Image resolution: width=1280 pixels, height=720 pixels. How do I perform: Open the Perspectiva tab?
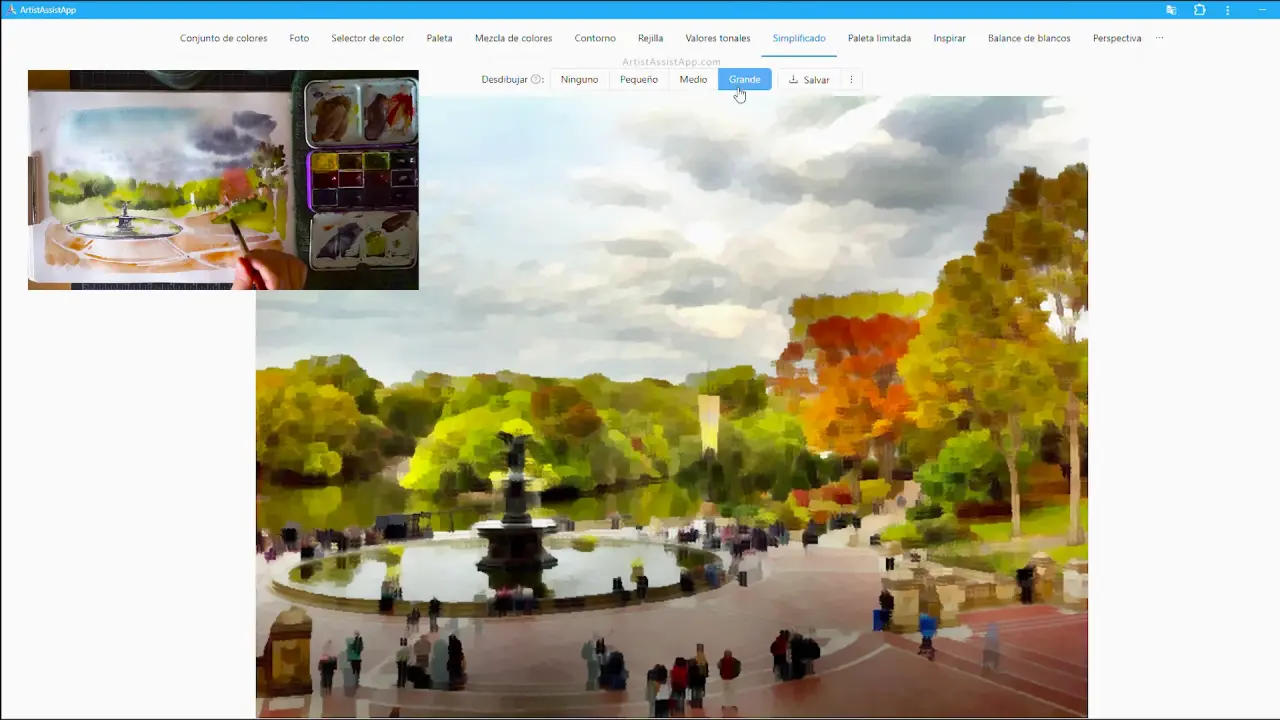(x=1116, y=38)
